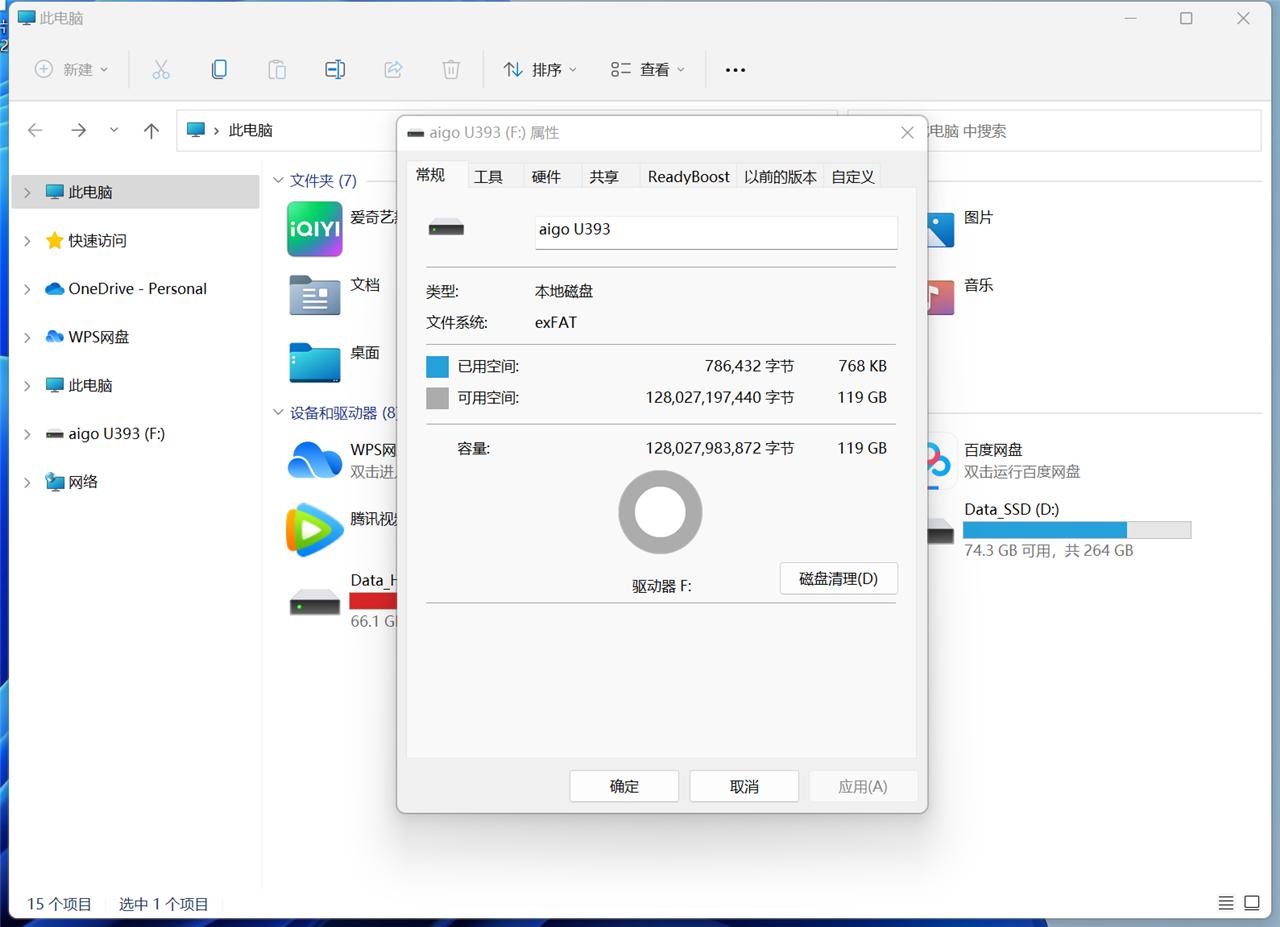Viewport: 1280px width, 927px height.
Task: Open the see-more ellipsis menu in the toolbar
Action: 735,69
